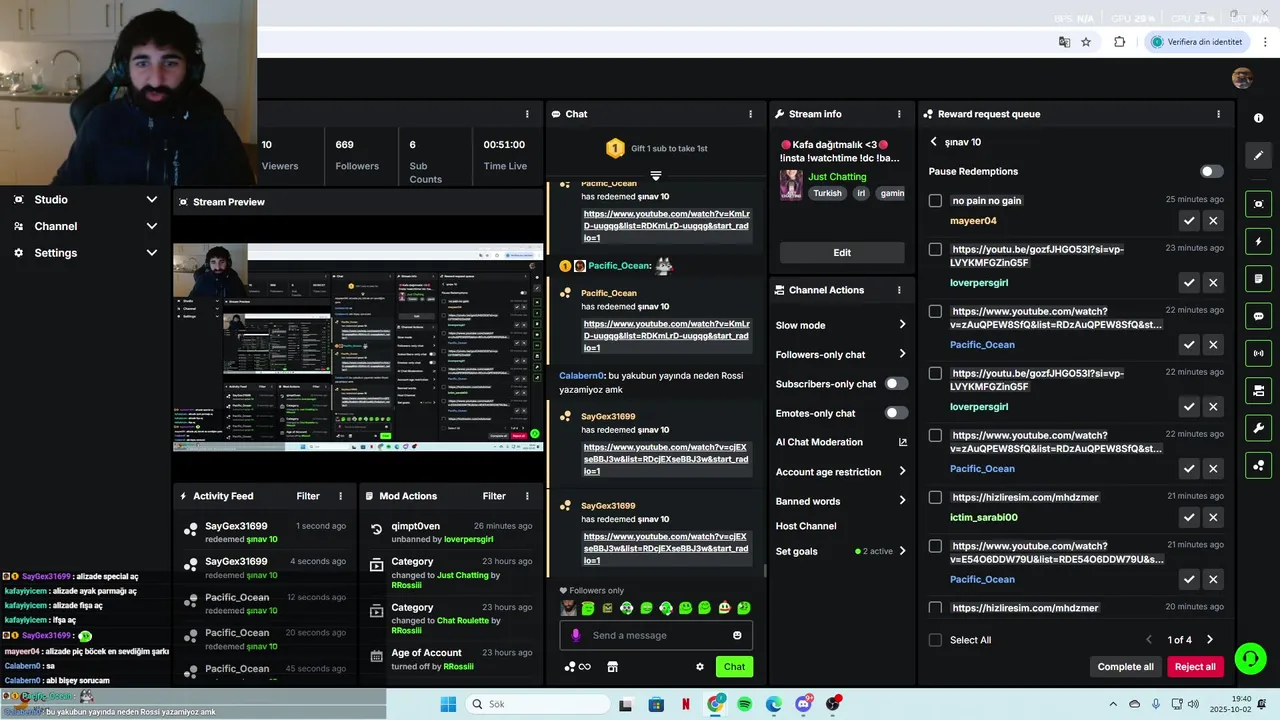Open the rewards dots icon in right sidebar

click(1258, 466)
